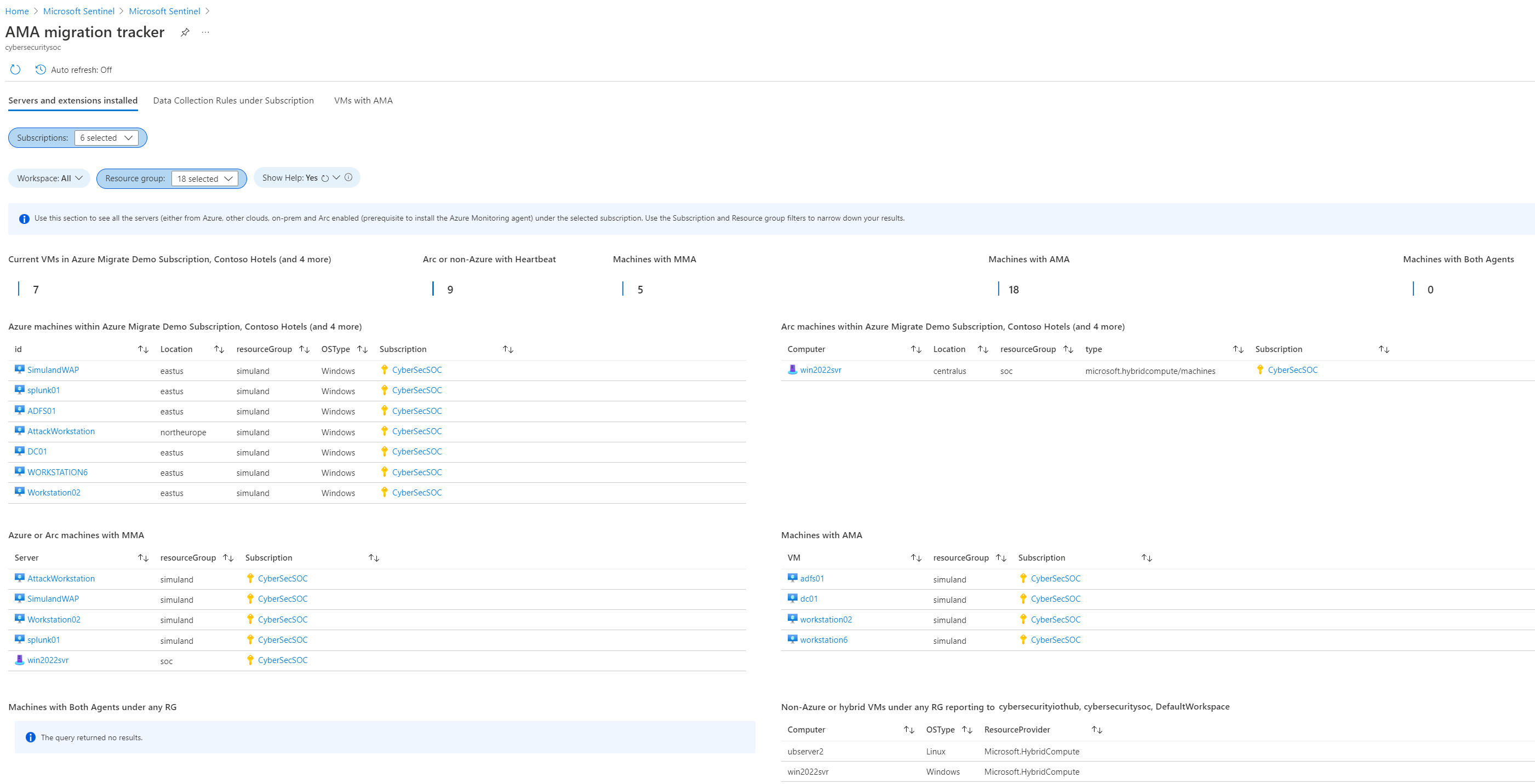This screenshot has height=784, width=1535.
Task: Open the Workspace All dropdown
Action: (x=50, y=178)
